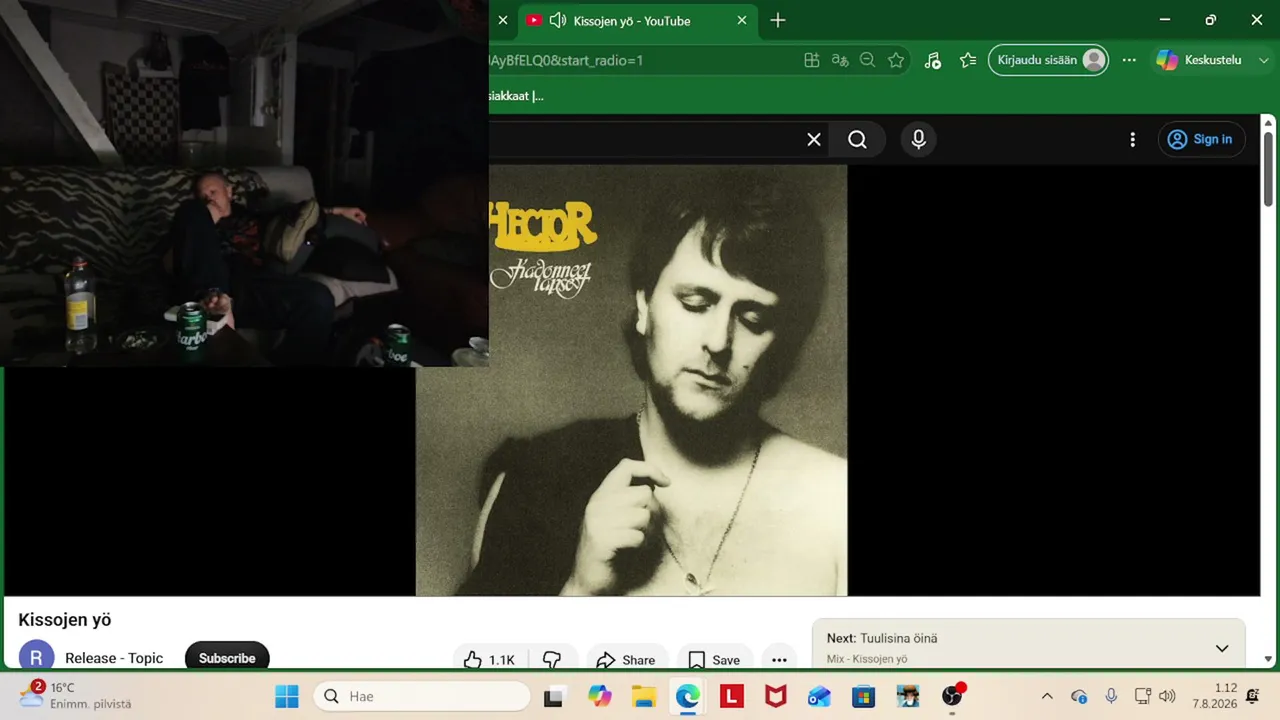Open YouTube settings three-dot menu
Screen dimensions: 1280x720
pos(1132,140)
